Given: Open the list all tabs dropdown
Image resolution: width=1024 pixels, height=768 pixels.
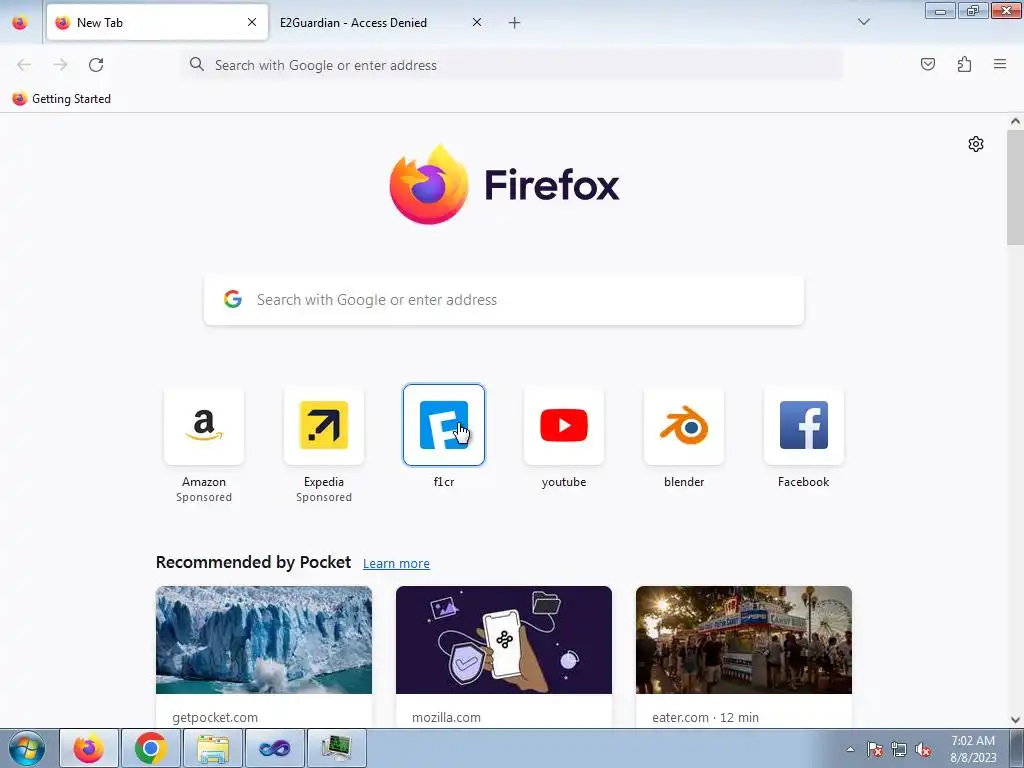Looking at the screenshot, I should 863,22.
